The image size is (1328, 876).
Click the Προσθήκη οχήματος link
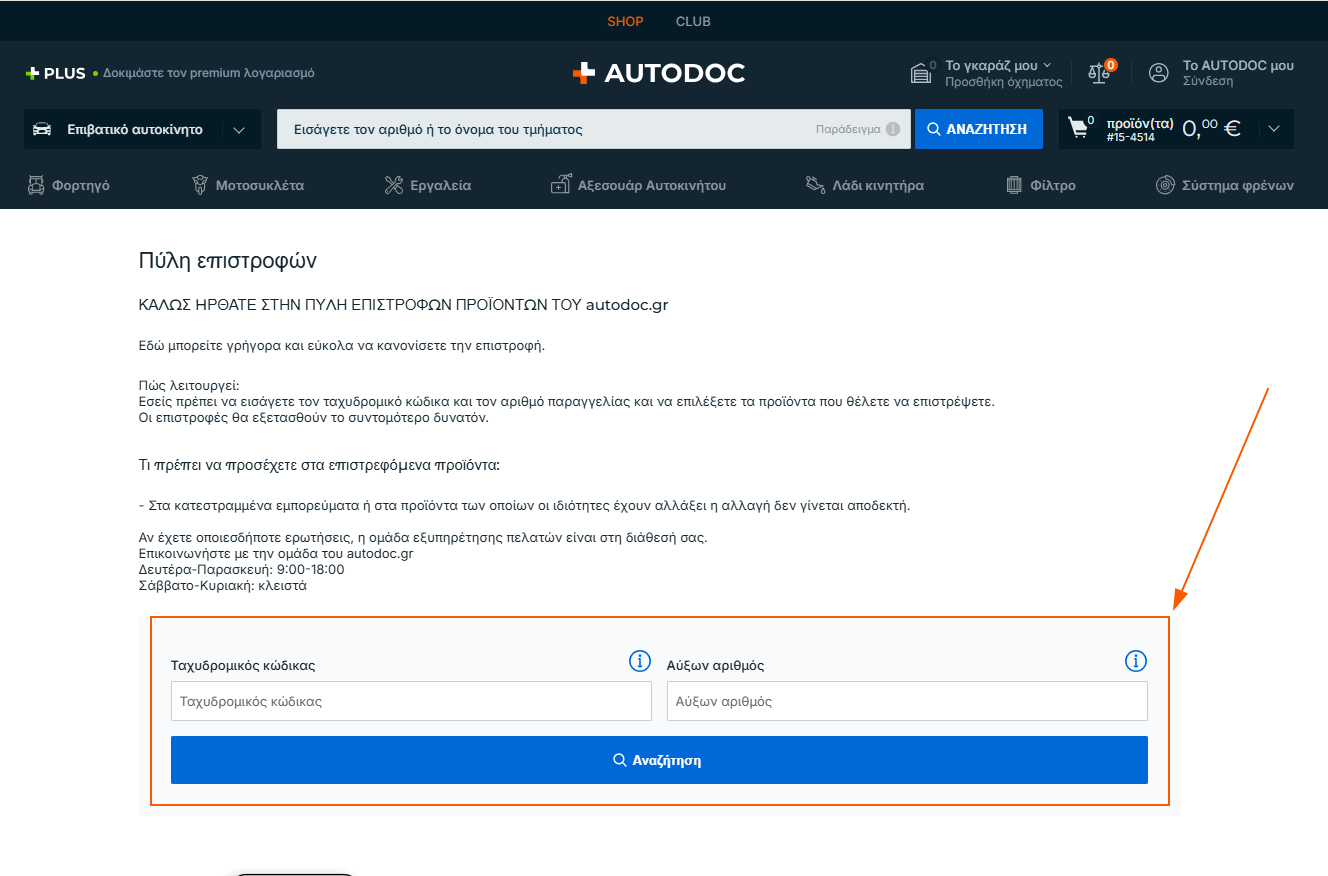click(x=1004, y=82)
